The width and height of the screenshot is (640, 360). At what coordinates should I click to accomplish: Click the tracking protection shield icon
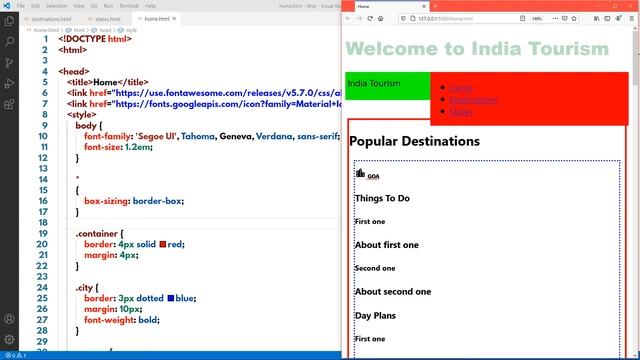click(x=403, y=18)
